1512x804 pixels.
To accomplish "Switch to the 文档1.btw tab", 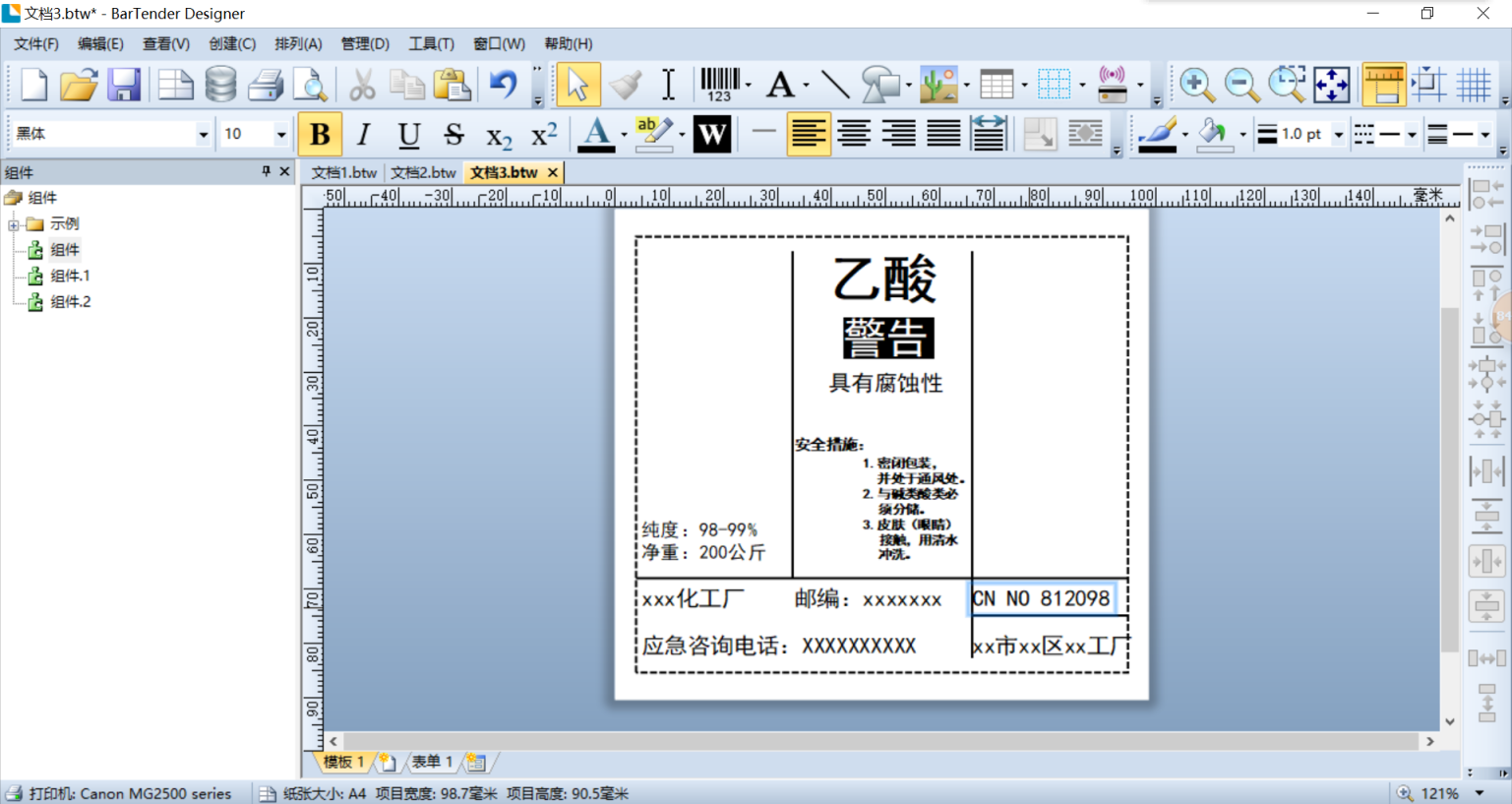I will [344, 172].
